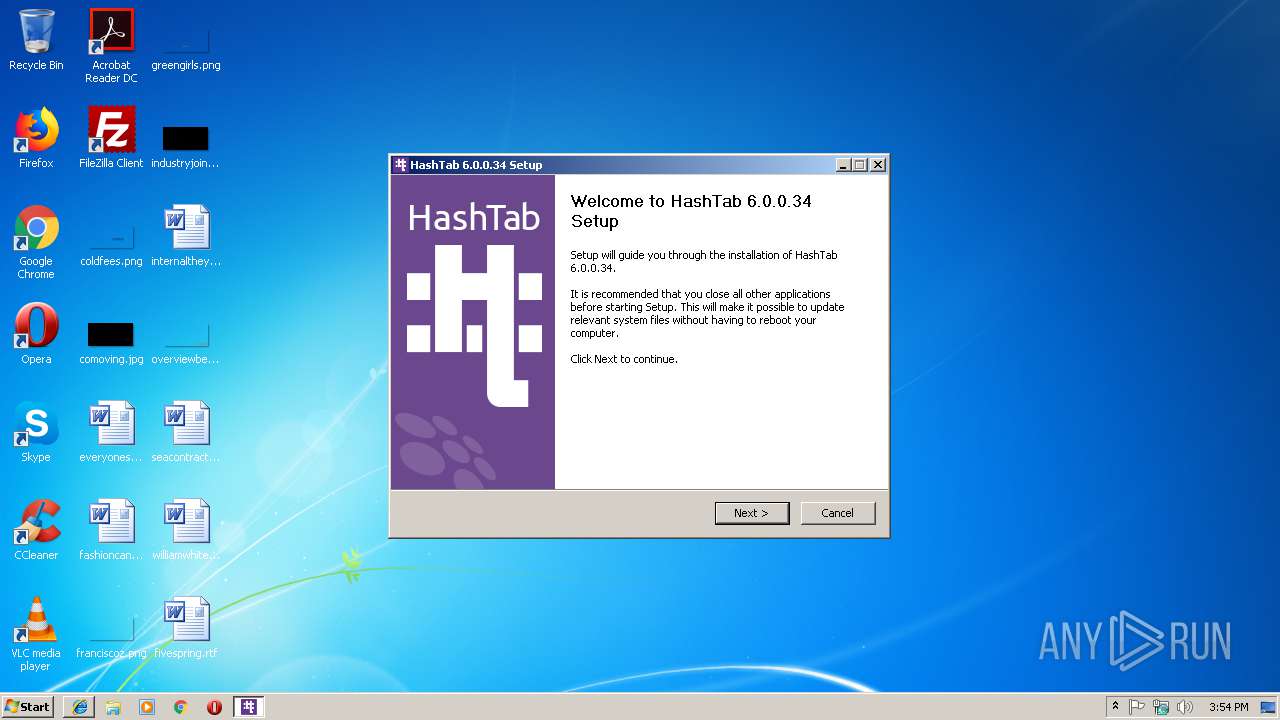The width and height of the screenshot is (1280, 720).
Task: Open williamwhite Word document
Action: click(186, 530)
